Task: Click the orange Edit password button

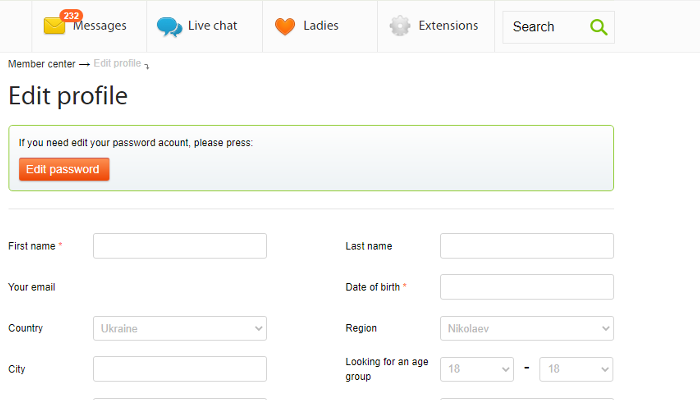Action: 64,169
